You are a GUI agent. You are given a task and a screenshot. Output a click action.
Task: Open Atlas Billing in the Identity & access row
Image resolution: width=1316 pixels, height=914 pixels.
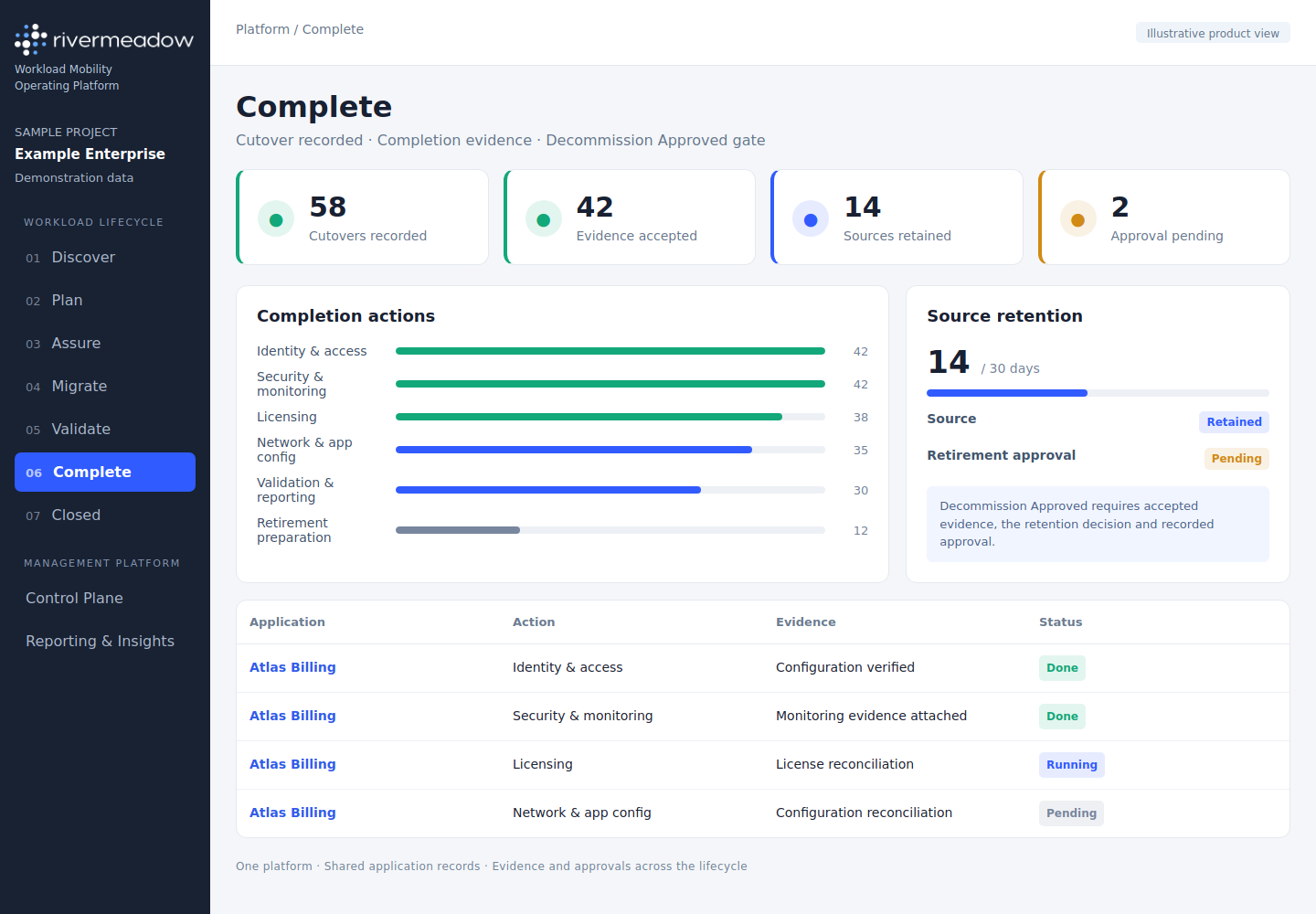coord(292,667)
